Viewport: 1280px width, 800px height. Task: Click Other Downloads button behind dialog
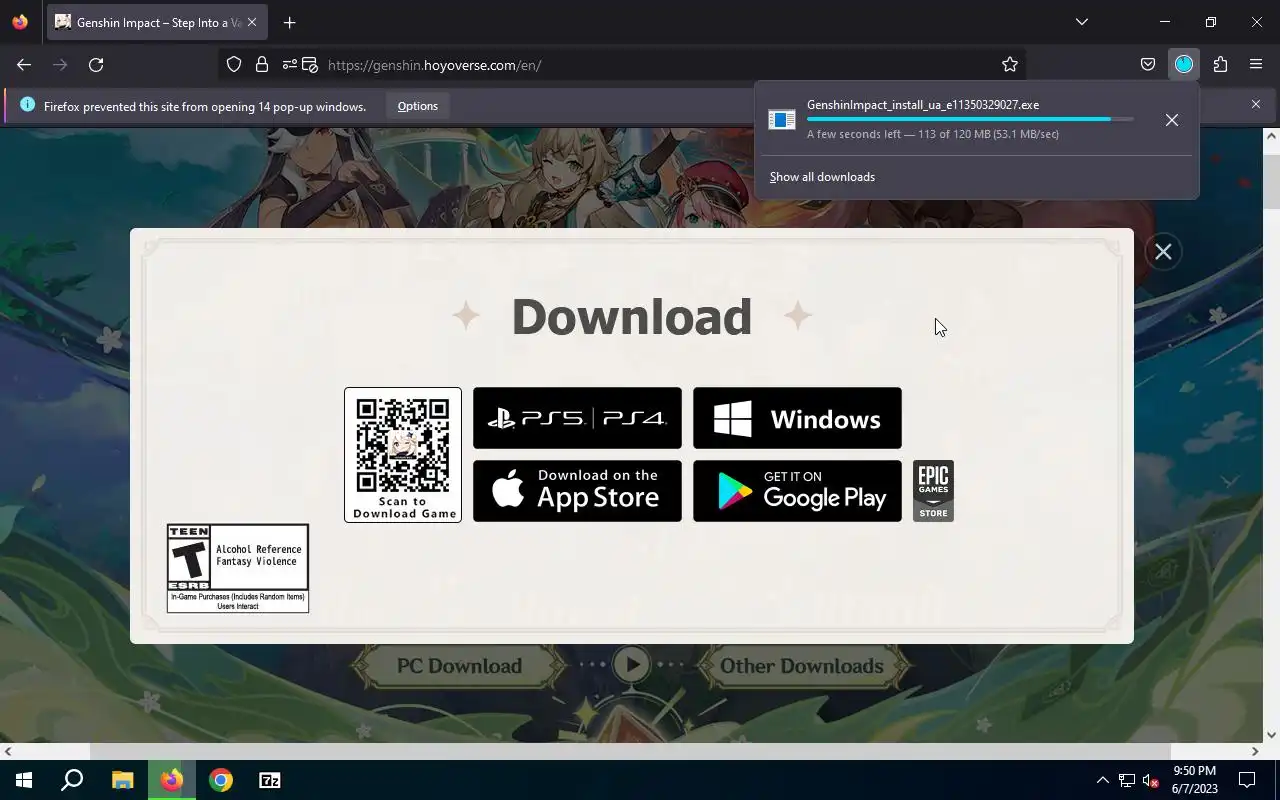[802, 666]
